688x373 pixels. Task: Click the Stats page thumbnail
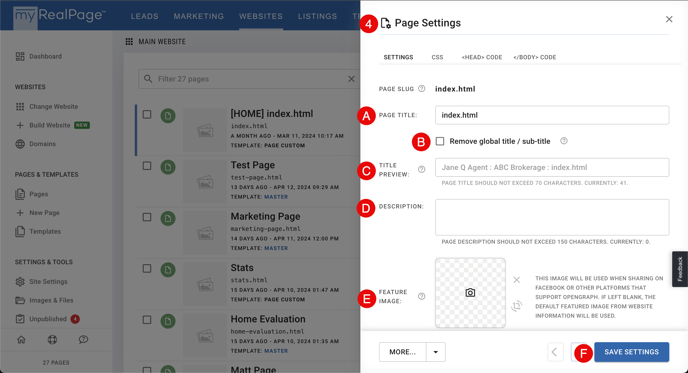pyautogui.click(x=205, y=284)
